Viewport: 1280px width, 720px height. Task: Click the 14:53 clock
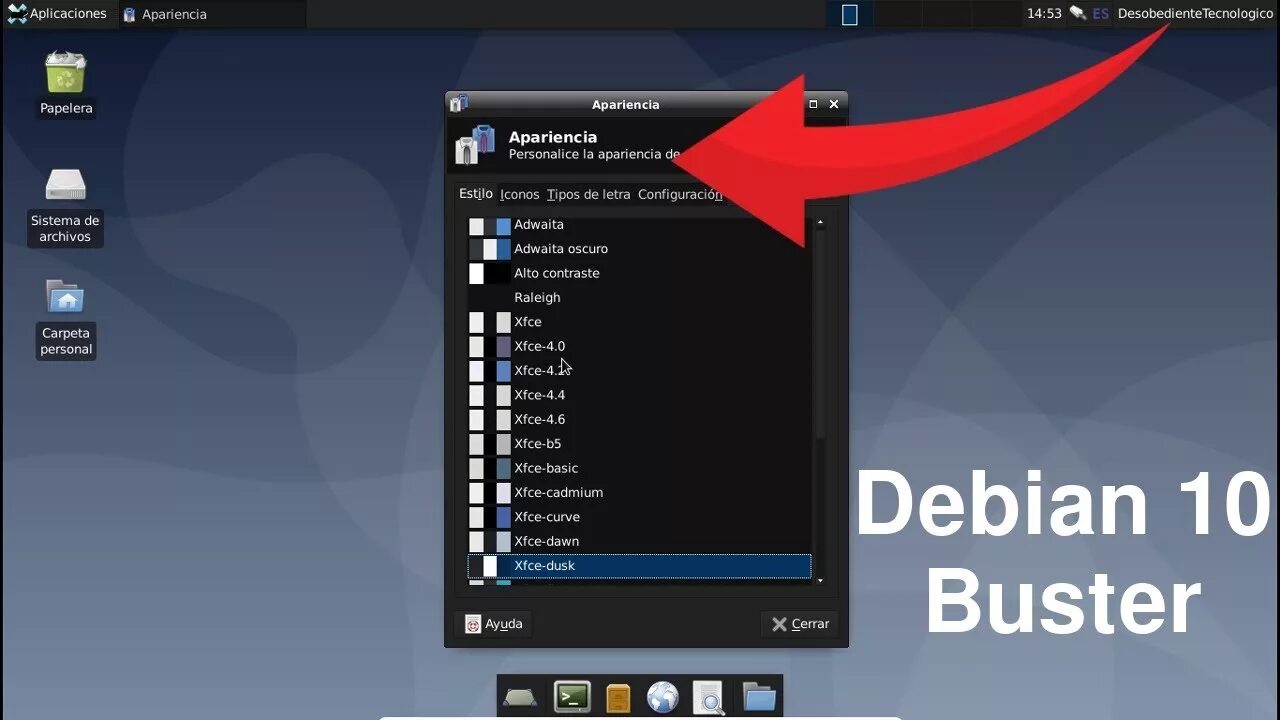(1044, 14)
